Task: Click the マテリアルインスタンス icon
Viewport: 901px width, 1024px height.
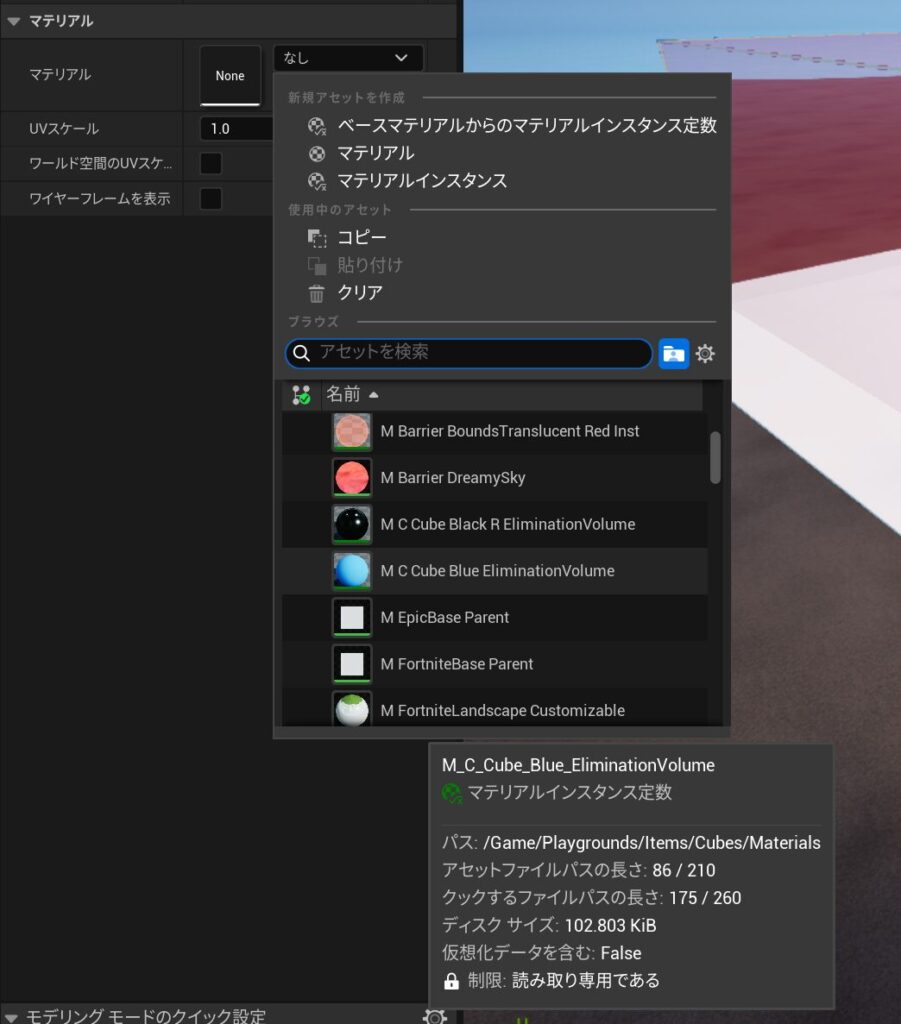Action: [317, 182]
